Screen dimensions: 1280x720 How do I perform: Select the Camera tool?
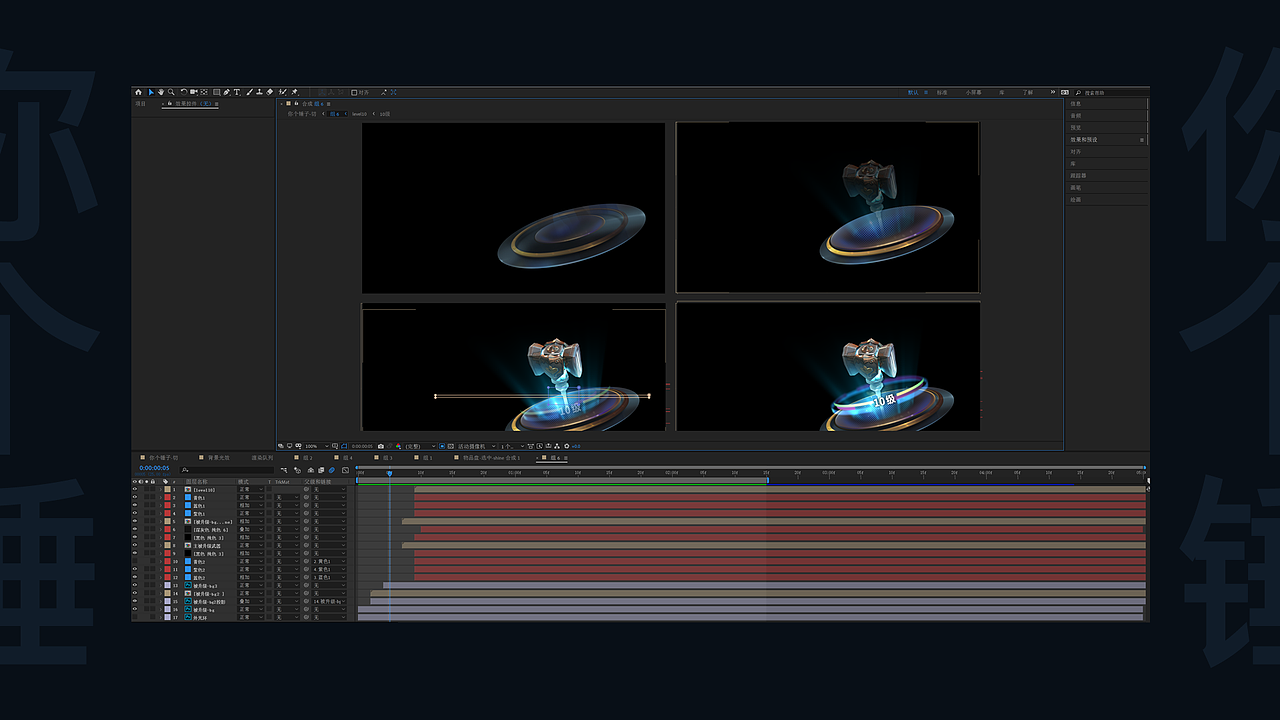pos(194,92)
